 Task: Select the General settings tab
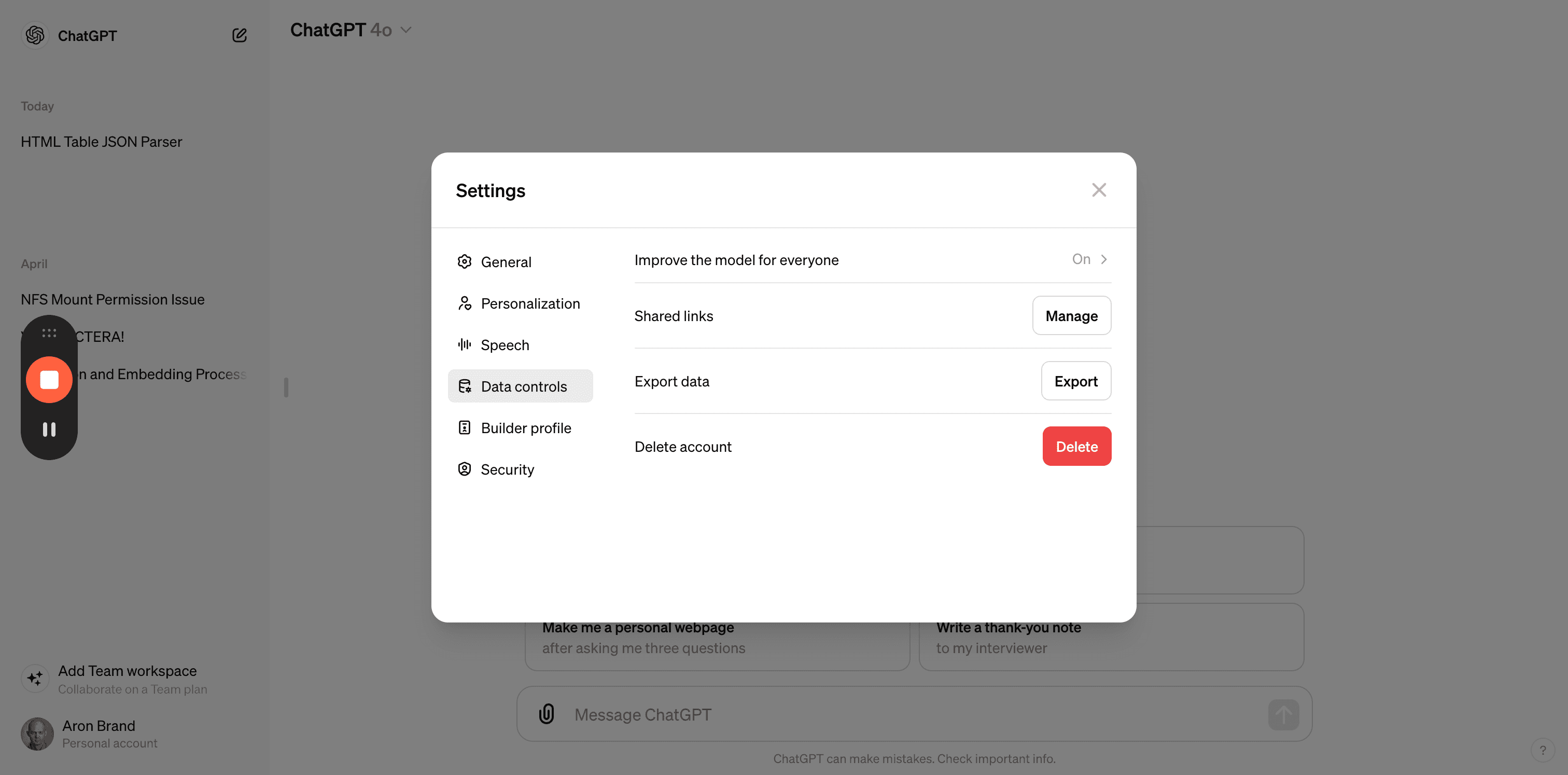click(521, 262)
